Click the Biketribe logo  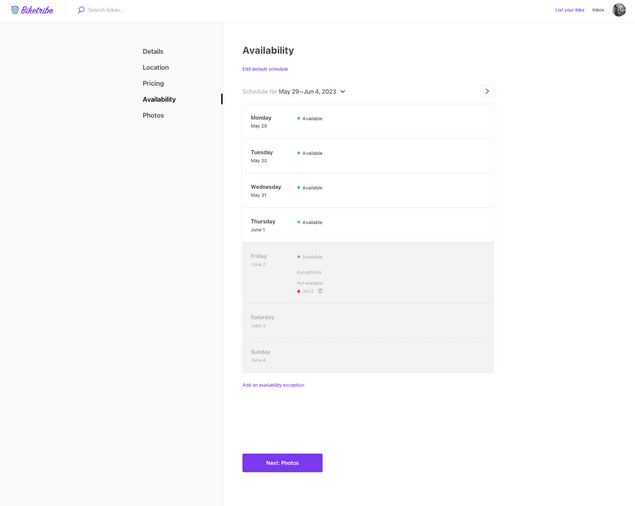[32, 10]
